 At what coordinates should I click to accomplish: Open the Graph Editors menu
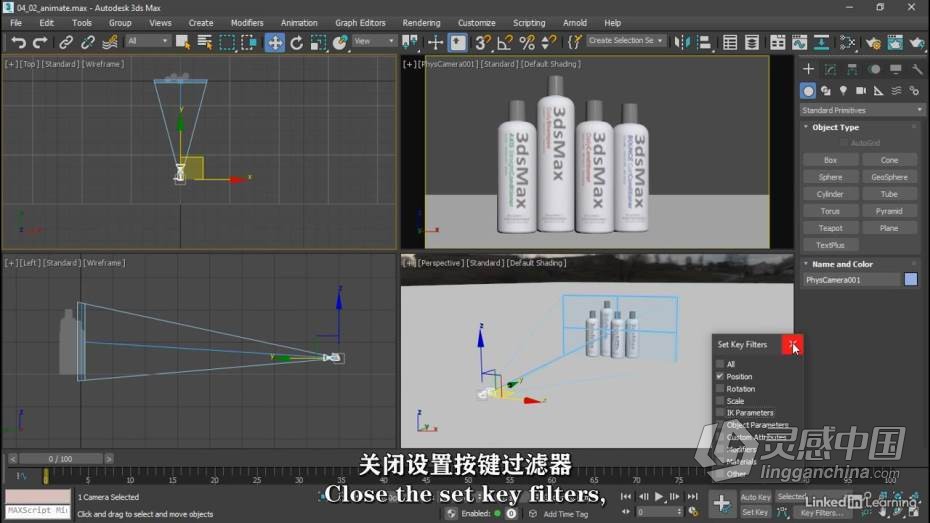click(x=360, y=23)
